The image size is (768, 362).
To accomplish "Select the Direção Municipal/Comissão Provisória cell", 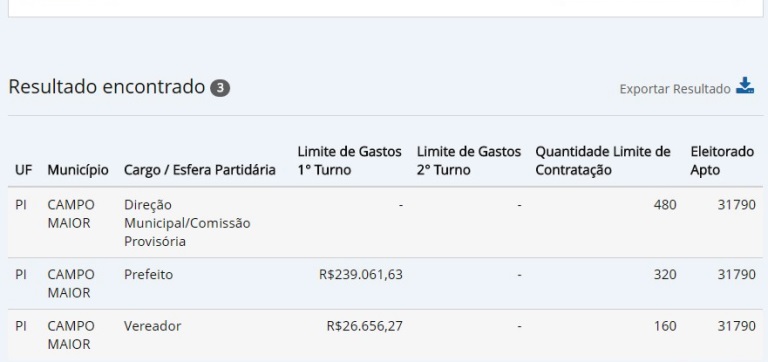I will click(187, 223).
